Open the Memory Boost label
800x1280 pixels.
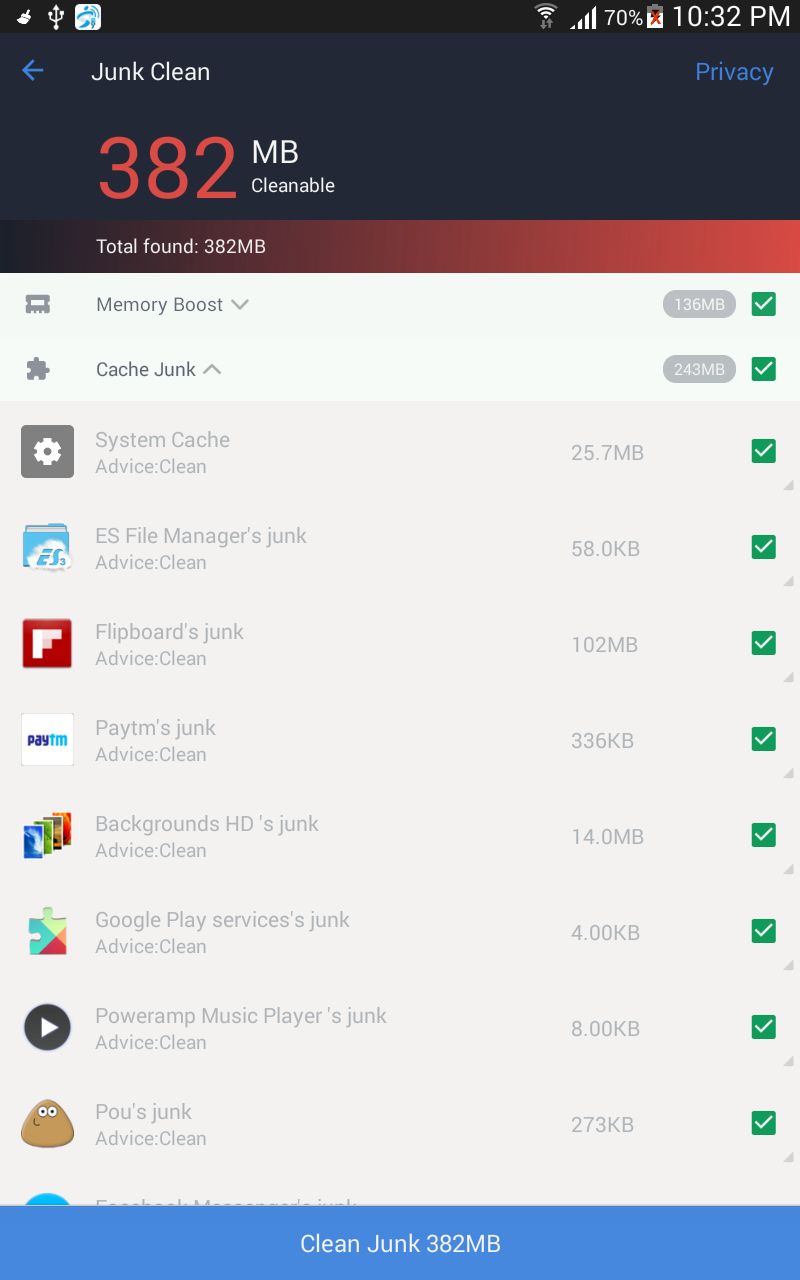coord(159,305)
